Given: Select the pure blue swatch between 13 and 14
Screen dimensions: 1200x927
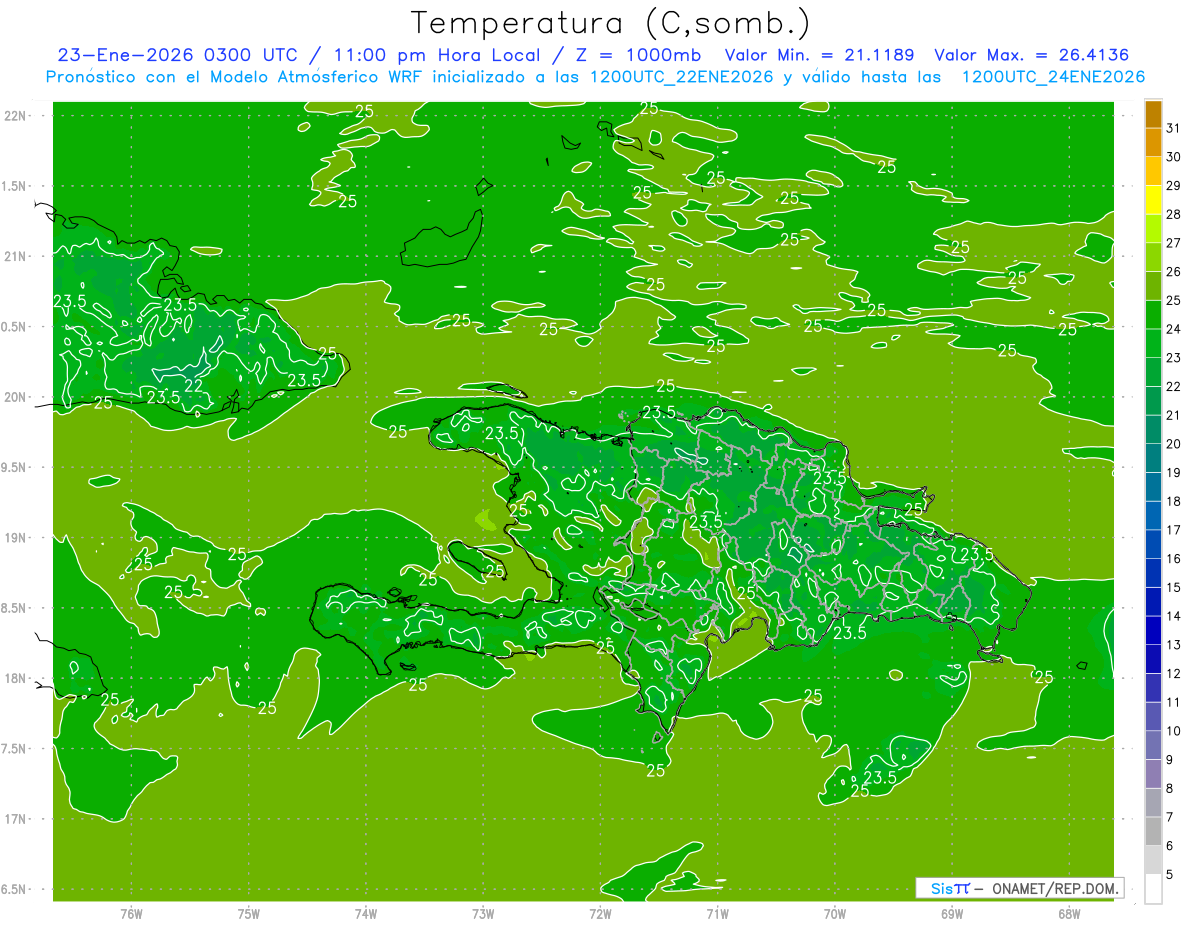Looking at the screenshot, I should pos(1153,631).
